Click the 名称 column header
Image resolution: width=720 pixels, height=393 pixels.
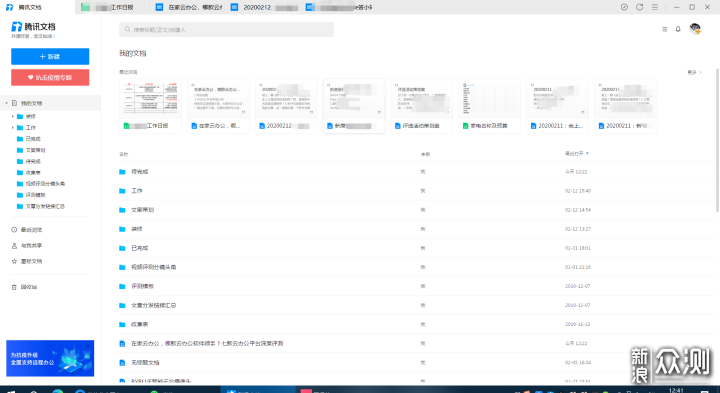click(124, 154)
